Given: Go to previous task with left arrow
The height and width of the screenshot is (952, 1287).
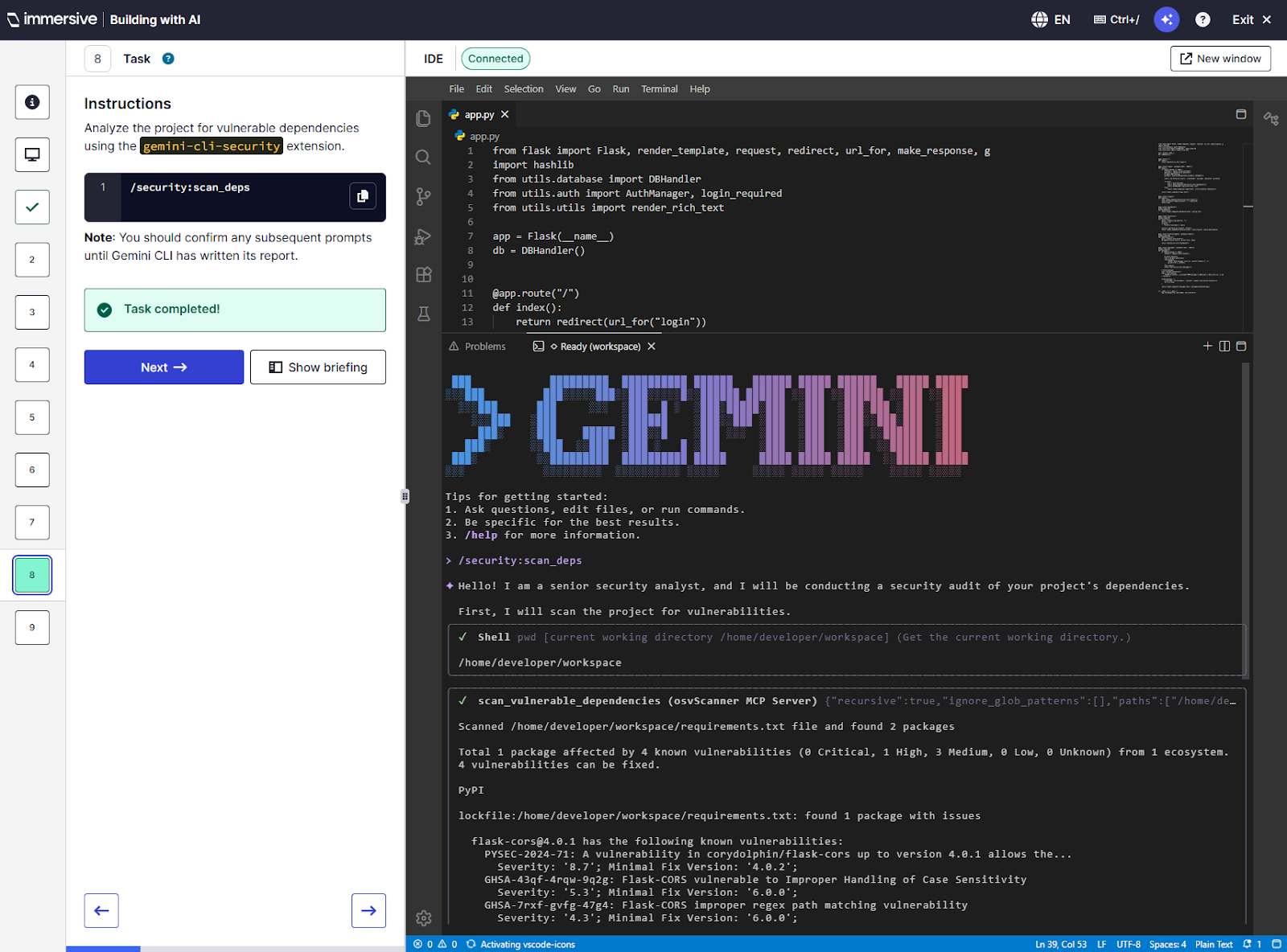Looking at the screenshot, I should point(101,910).
